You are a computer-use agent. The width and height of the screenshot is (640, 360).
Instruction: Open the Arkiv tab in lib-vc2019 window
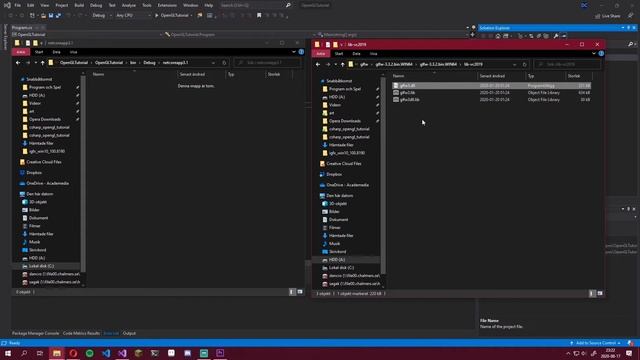(x=321, y=53)
